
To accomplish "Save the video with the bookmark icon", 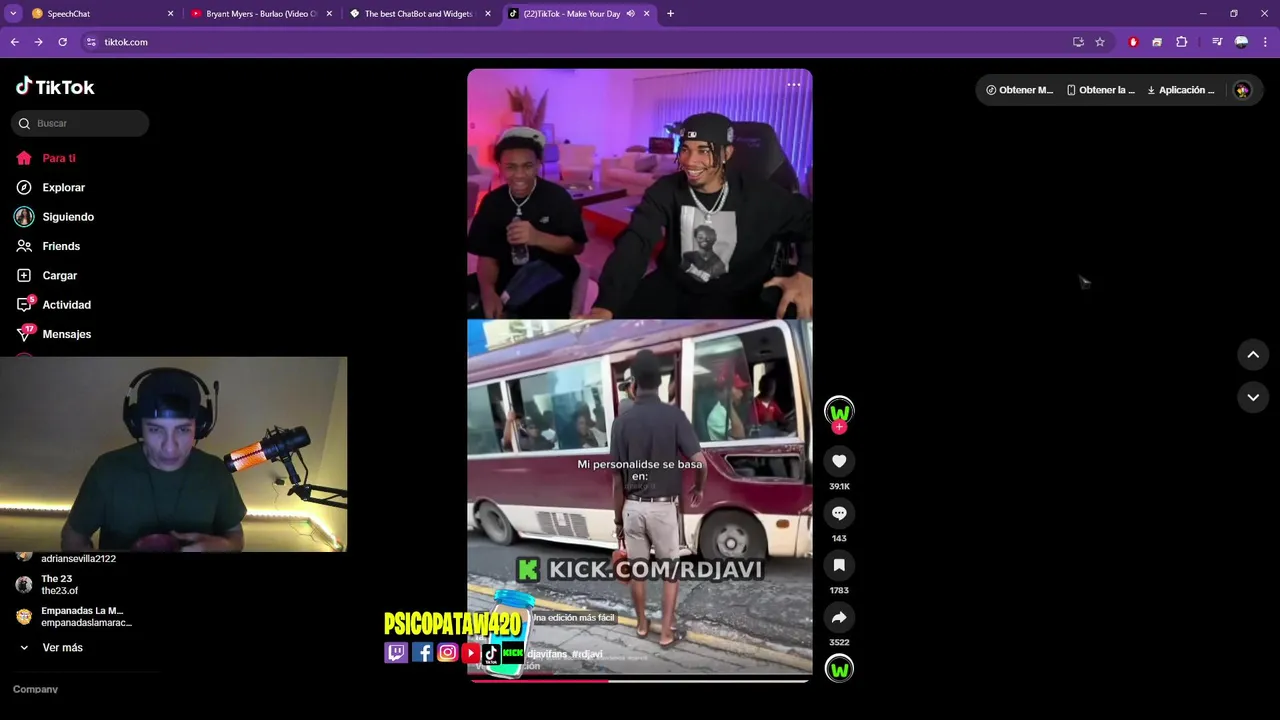I will click(x=839, y=565).
